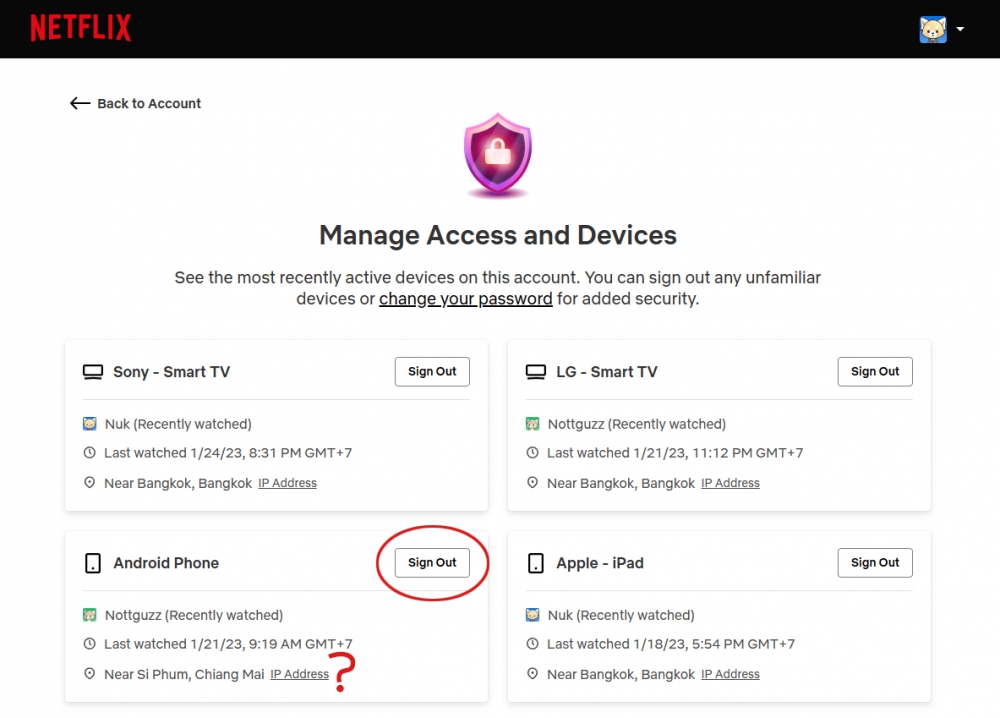1000x718 pixels.
Task: Click Manage Access and Devices heading
Action: coord(497,235)
